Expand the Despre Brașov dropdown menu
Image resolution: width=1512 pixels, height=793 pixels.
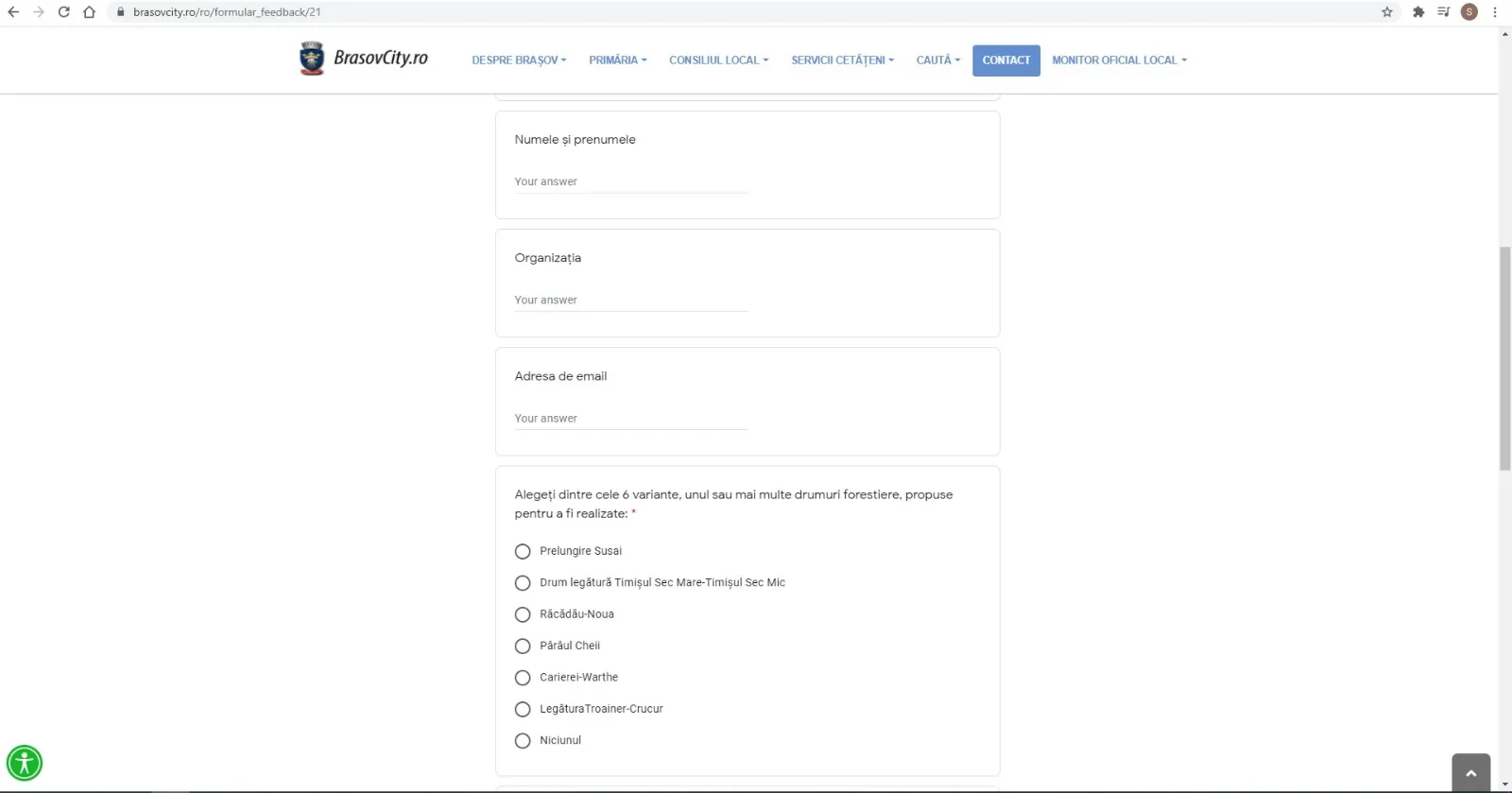pos(519,60)
